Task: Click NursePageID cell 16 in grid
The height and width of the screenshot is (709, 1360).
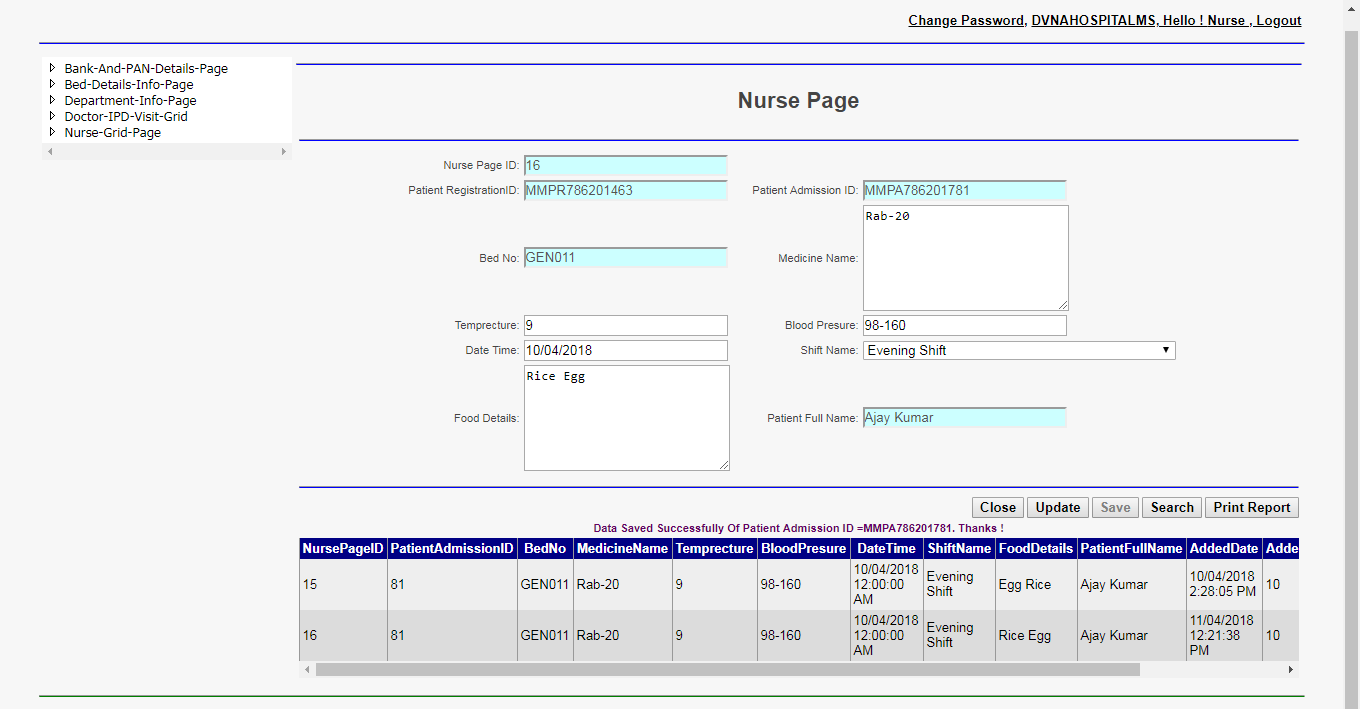Action: [x=343, y=635]
